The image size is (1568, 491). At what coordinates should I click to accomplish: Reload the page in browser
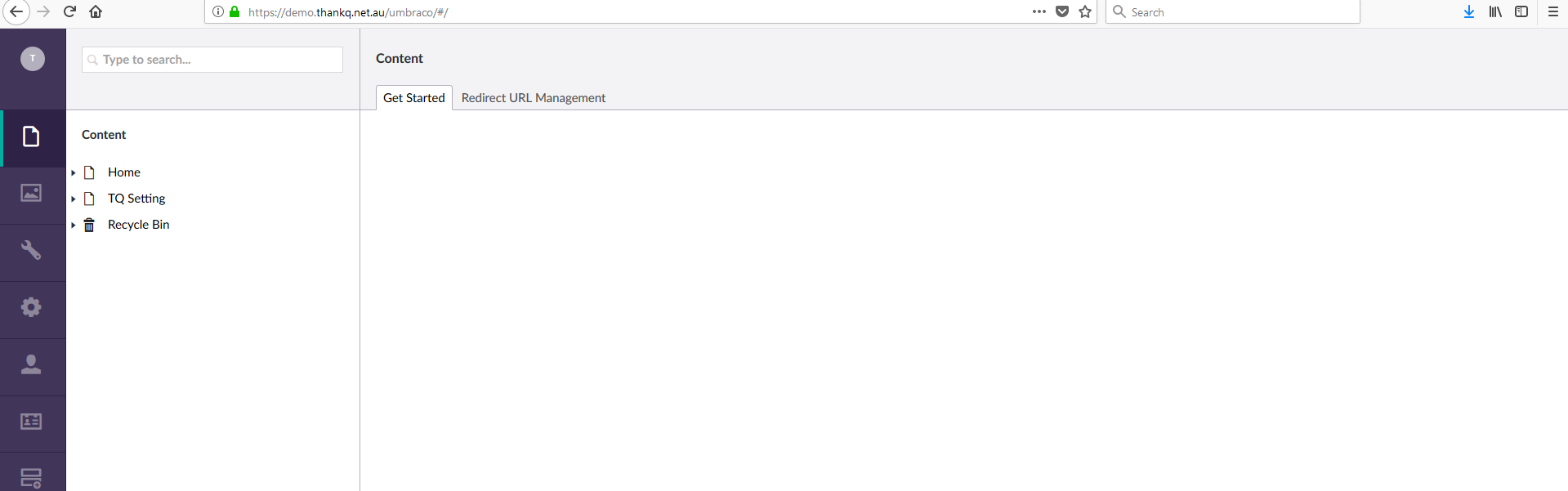pyautogui.click(x=69, y=11)
